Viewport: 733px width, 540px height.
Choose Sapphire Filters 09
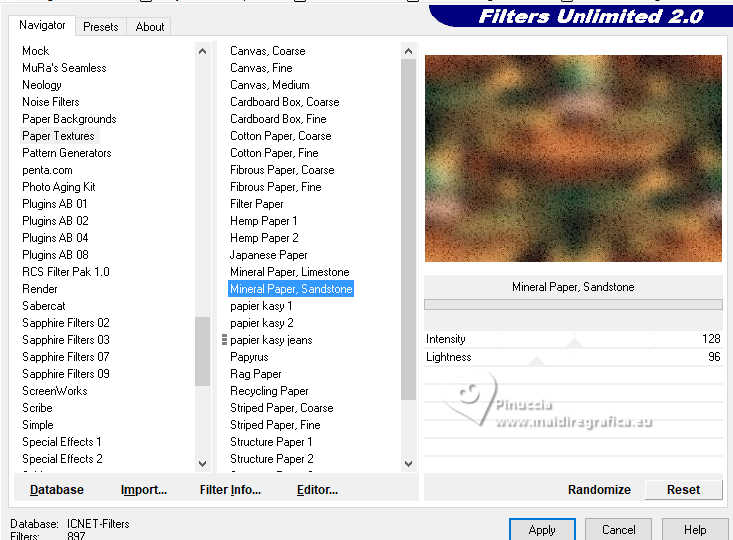coord(65,374)
